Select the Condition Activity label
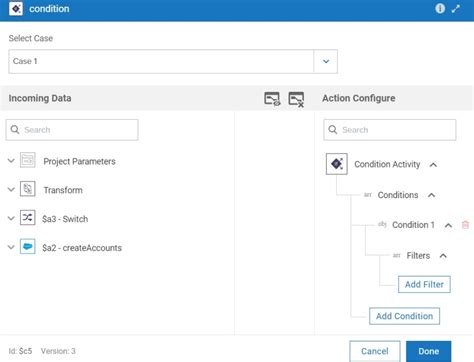Screen dimensions: 474x362 [387, 164]
